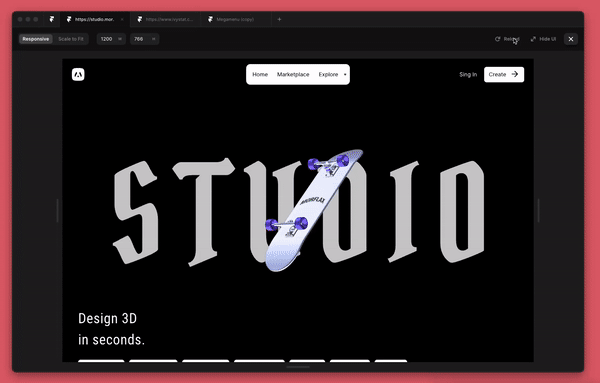
Task: Close the preview with the X button
Action: coord(571,39)
